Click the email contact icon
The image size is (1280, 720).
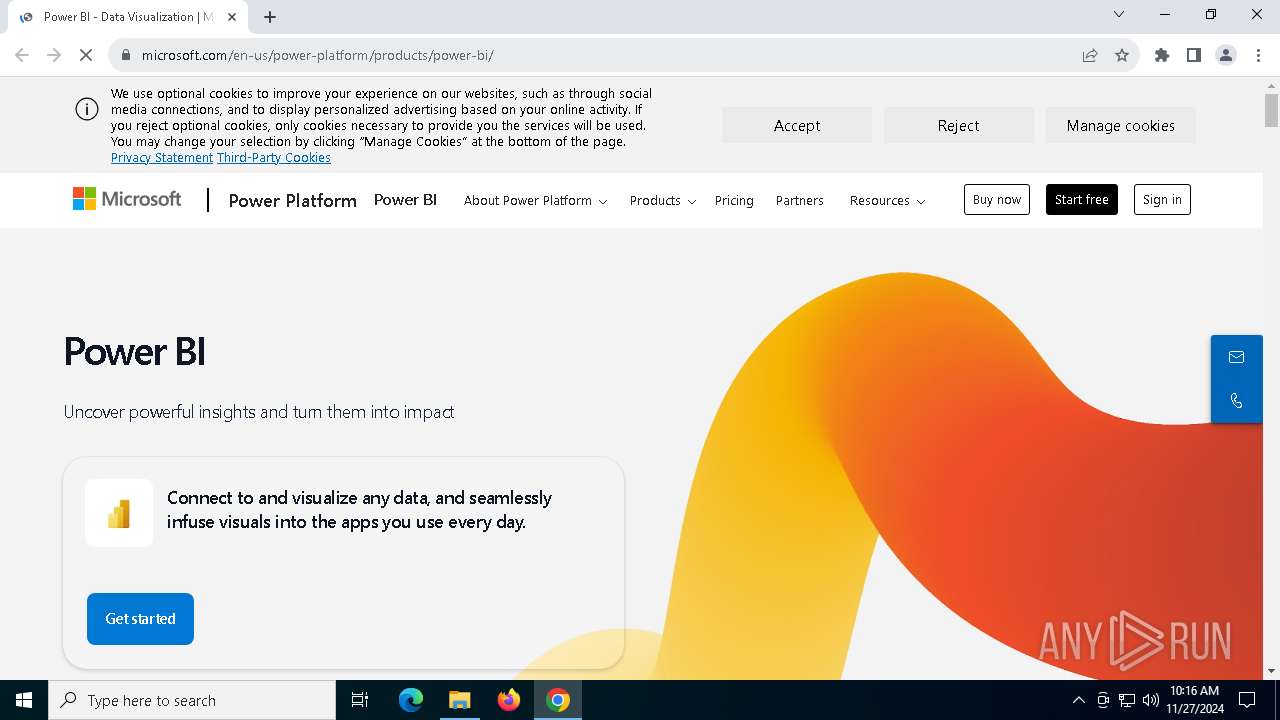(1236, 357)
